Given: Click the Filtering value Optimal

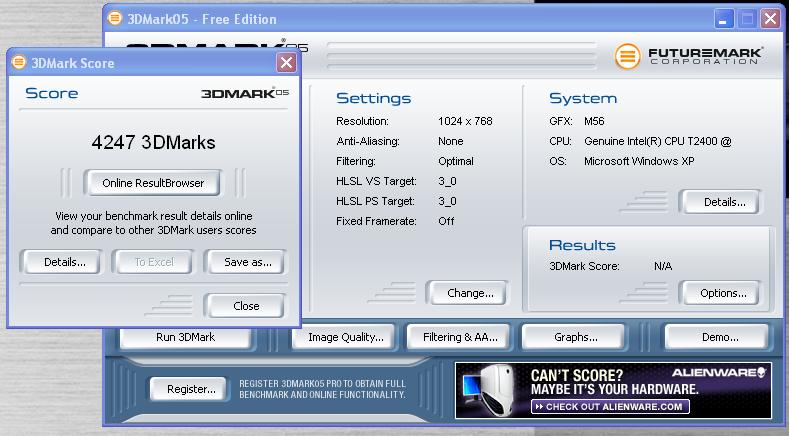Looking at the screenshot, I should [x=455, y=162].
